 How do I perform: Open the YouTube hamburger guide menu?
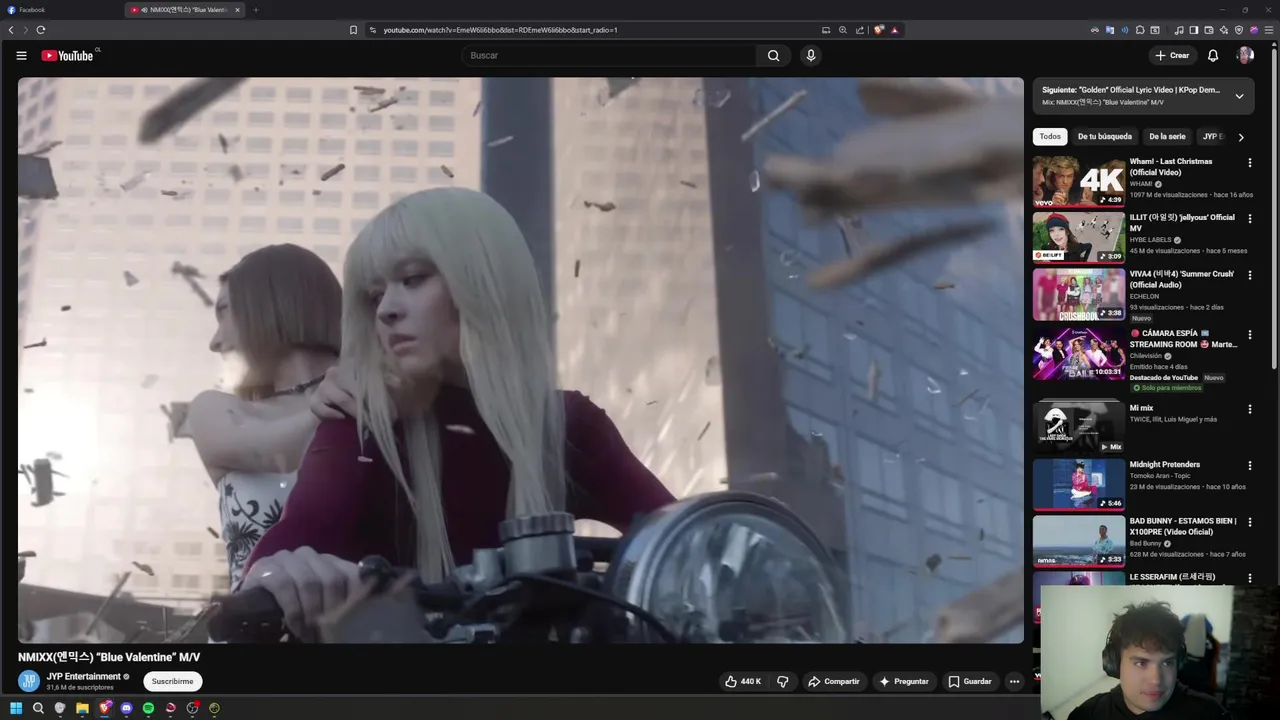click(x=21, y=56)
